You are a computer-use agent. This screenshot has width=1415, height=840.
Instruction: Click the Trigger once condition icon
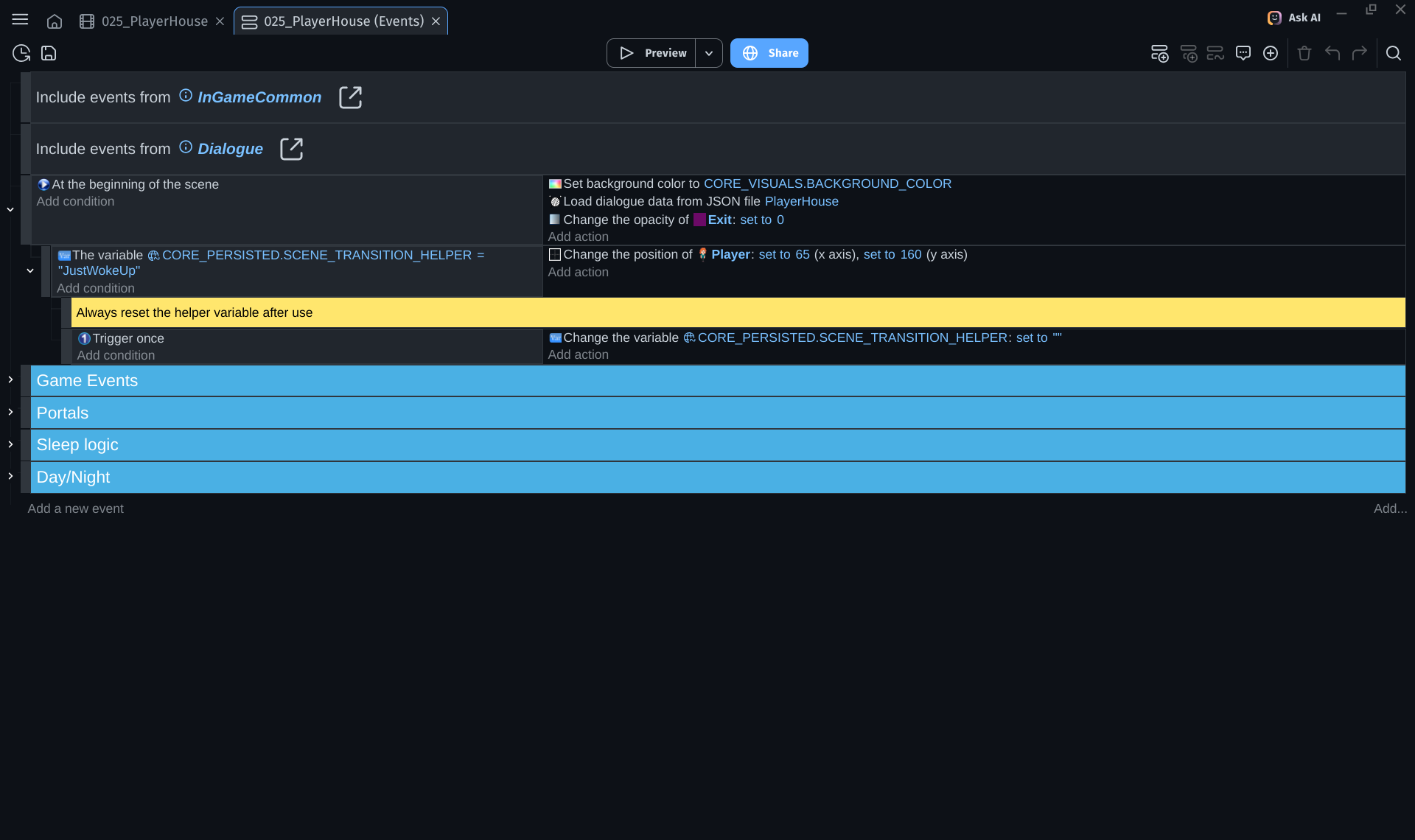pos(84,338)
